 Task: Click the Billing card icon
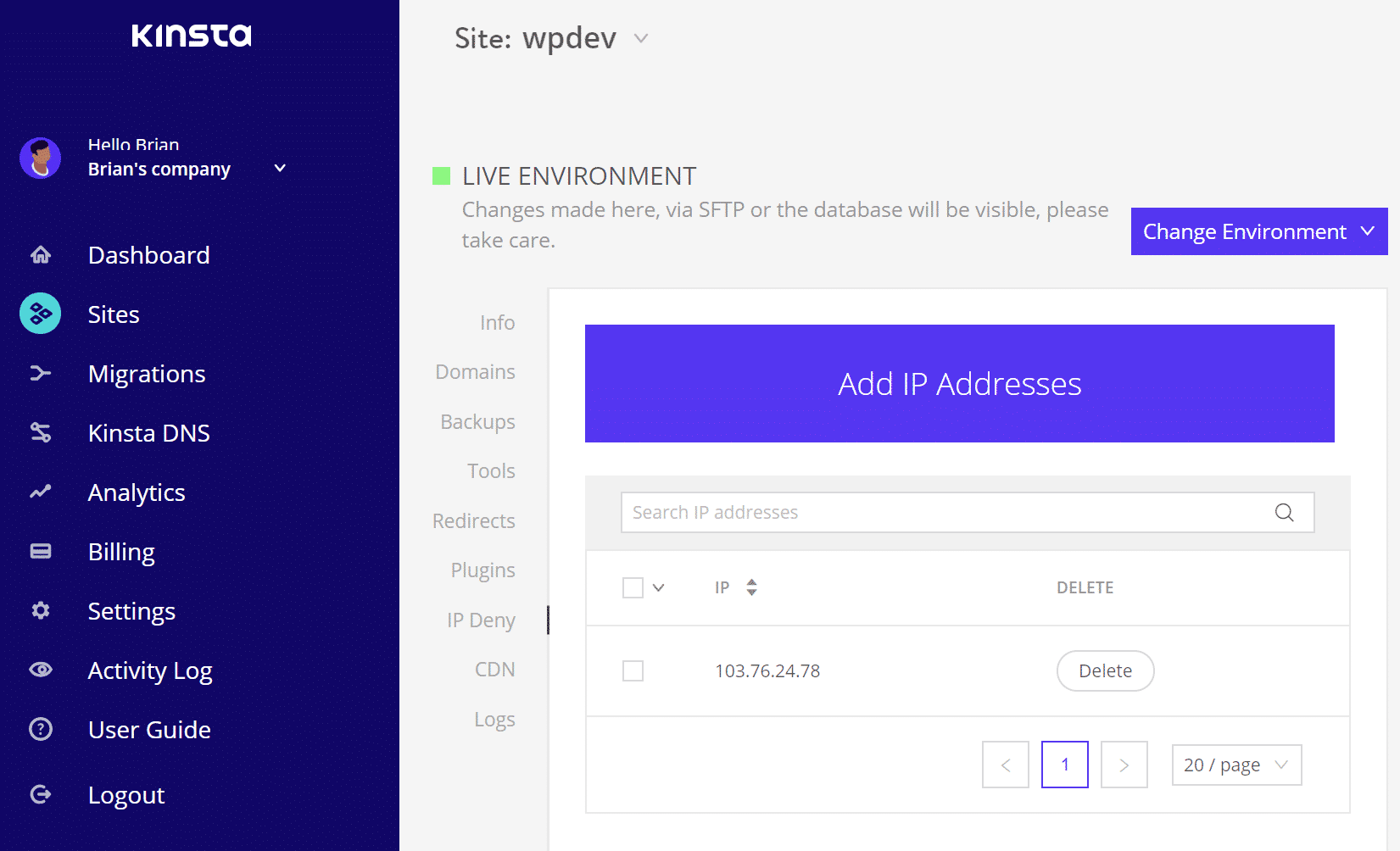coord(40,551)
